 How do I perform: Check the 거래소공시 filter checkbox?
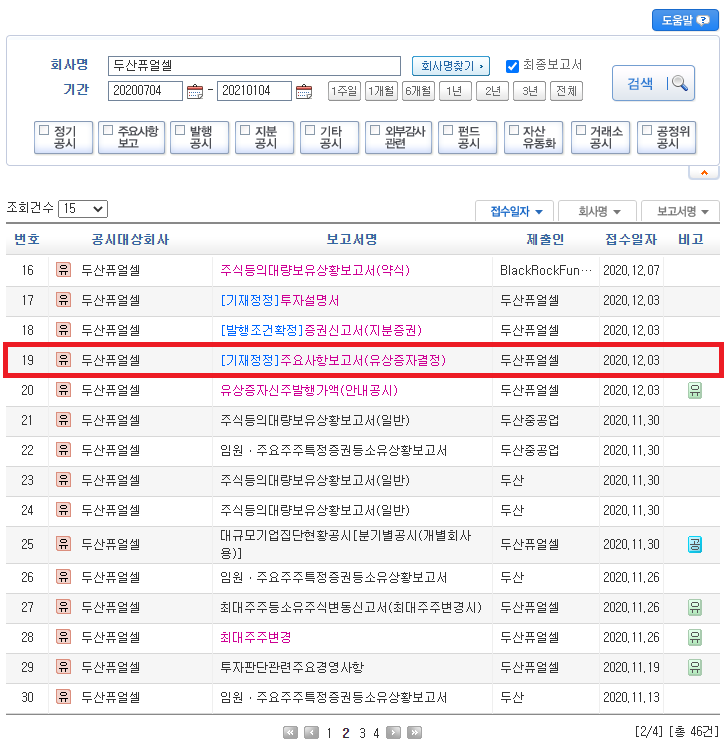[x=581, y=130]
